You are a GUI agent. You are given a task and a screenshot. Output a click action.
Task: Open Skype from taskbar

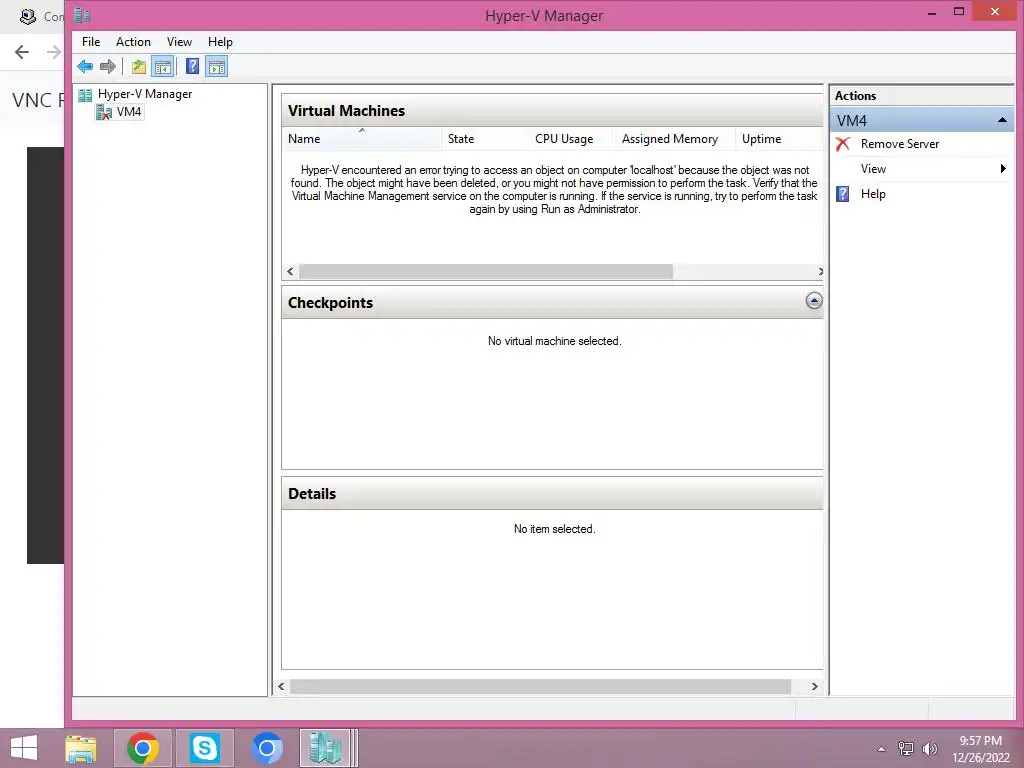click(x=204, y=748)
